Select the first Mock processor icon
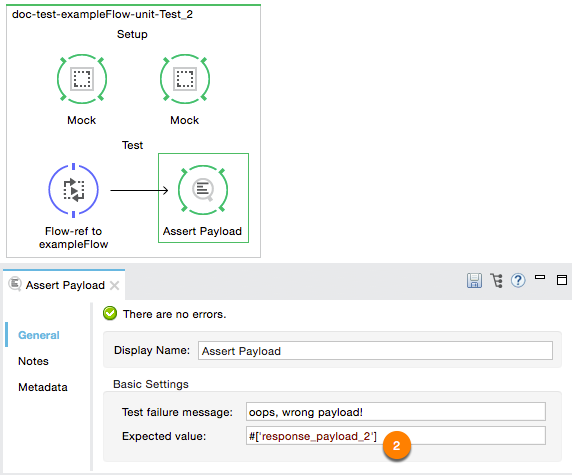Image resolution: width=572 pixels, height=475 pixels. click(x=82, y=79)
